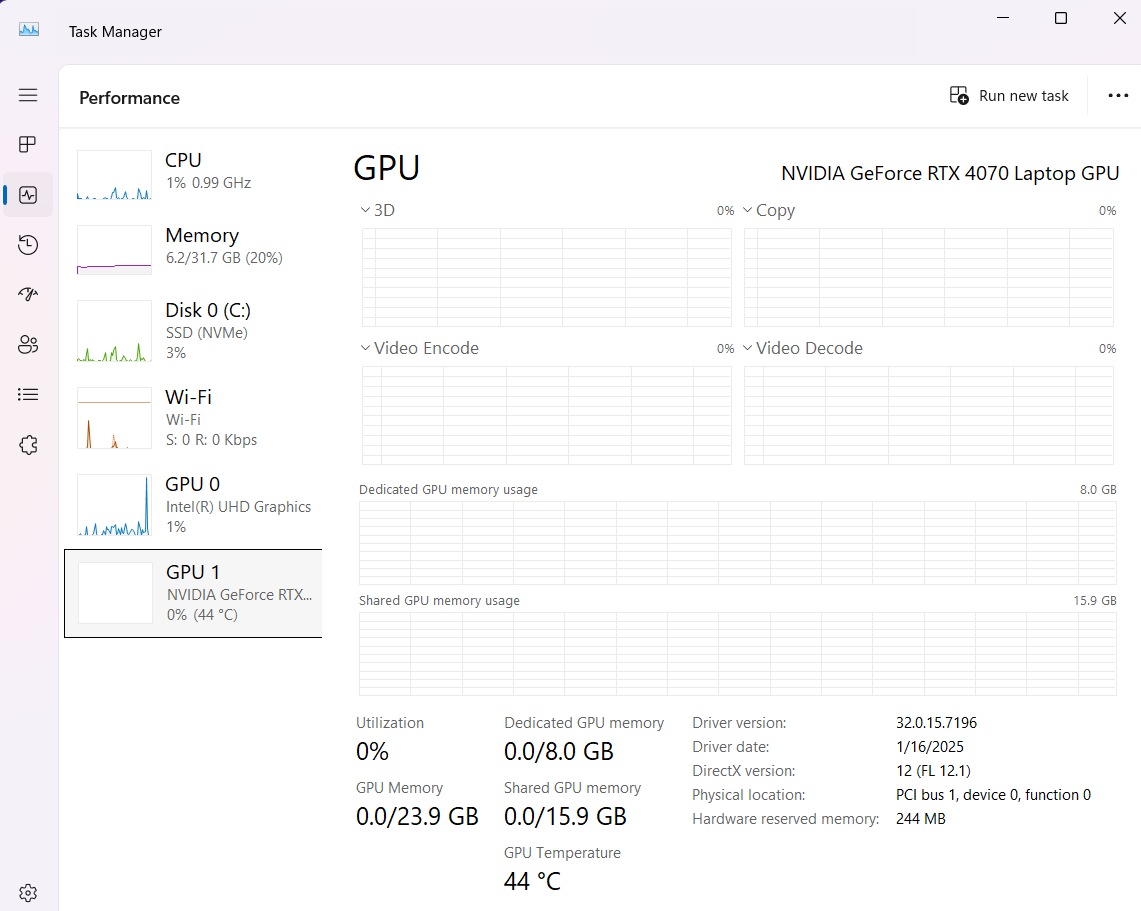Screen dimensions: 1141x911
Task: Select the Wi-Fi performance item
Action: tap(193, 418)
